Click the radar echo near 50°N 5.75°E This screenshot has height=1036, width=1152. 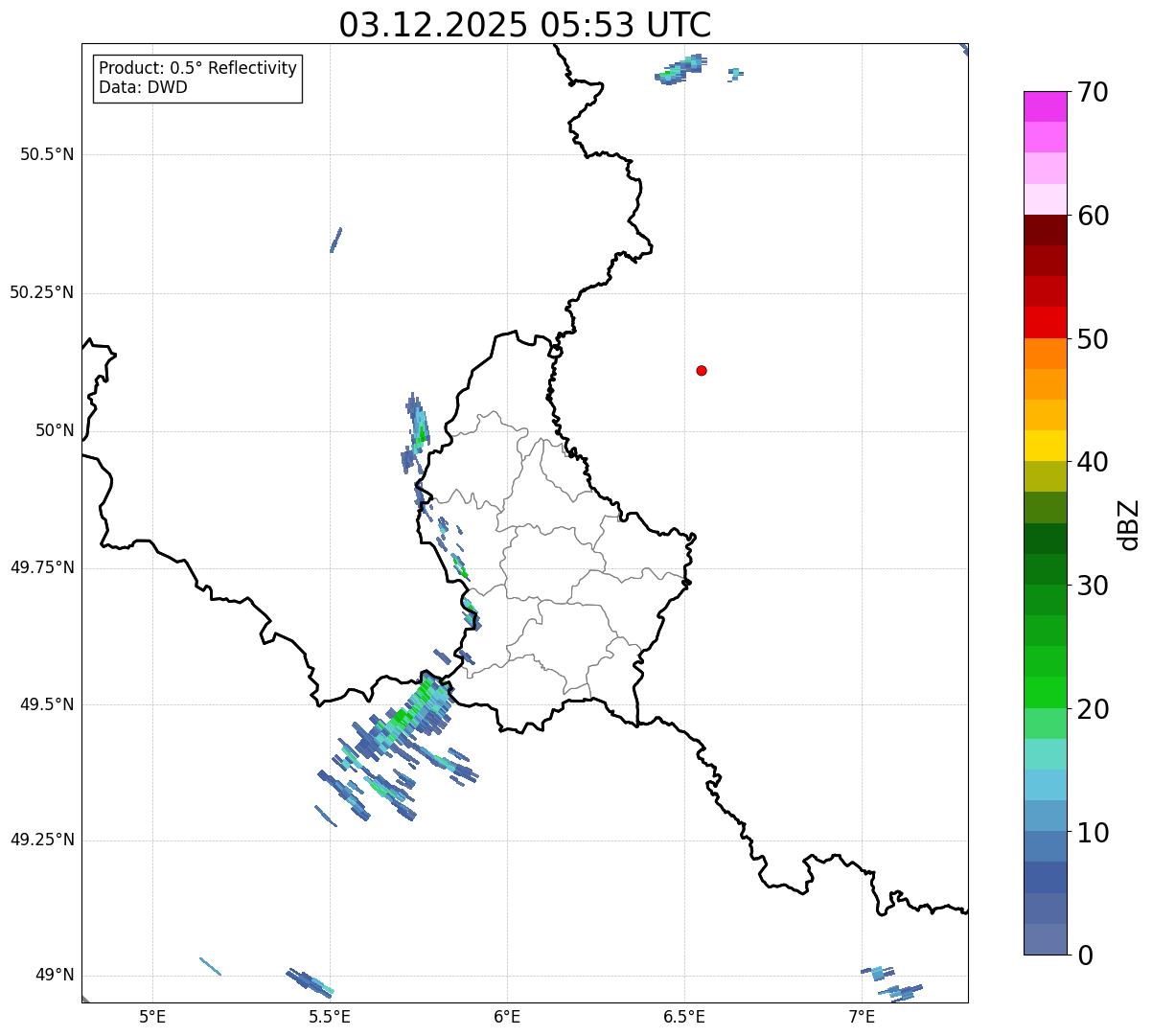coord(416,433)
